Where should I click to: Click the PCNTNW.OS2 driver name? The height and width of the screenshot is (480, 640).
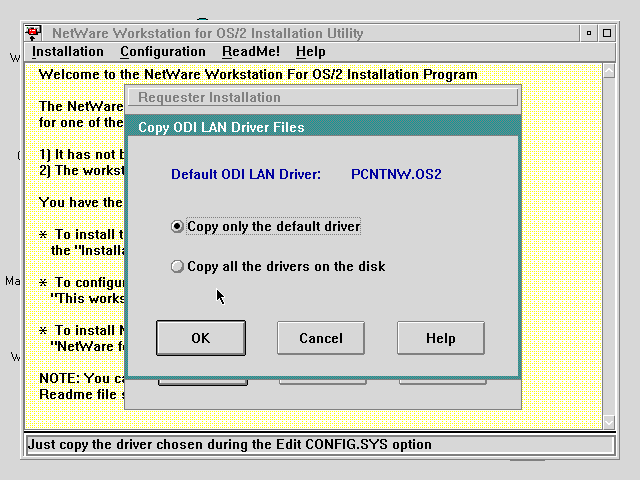point(396,174)
